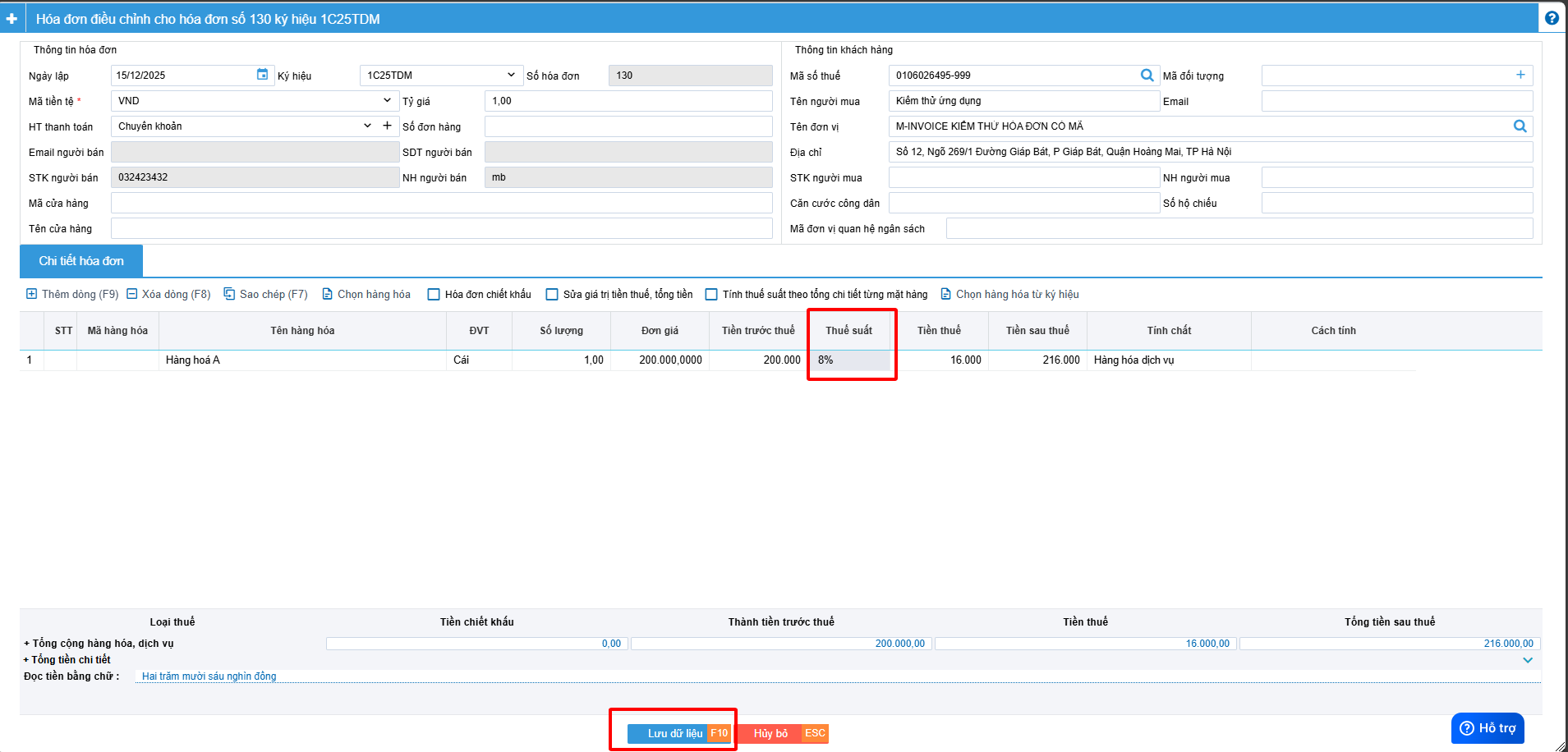Toggle Sửa giá trị tiền thuế, tổng tiền checkbox

tap(552, 295)
